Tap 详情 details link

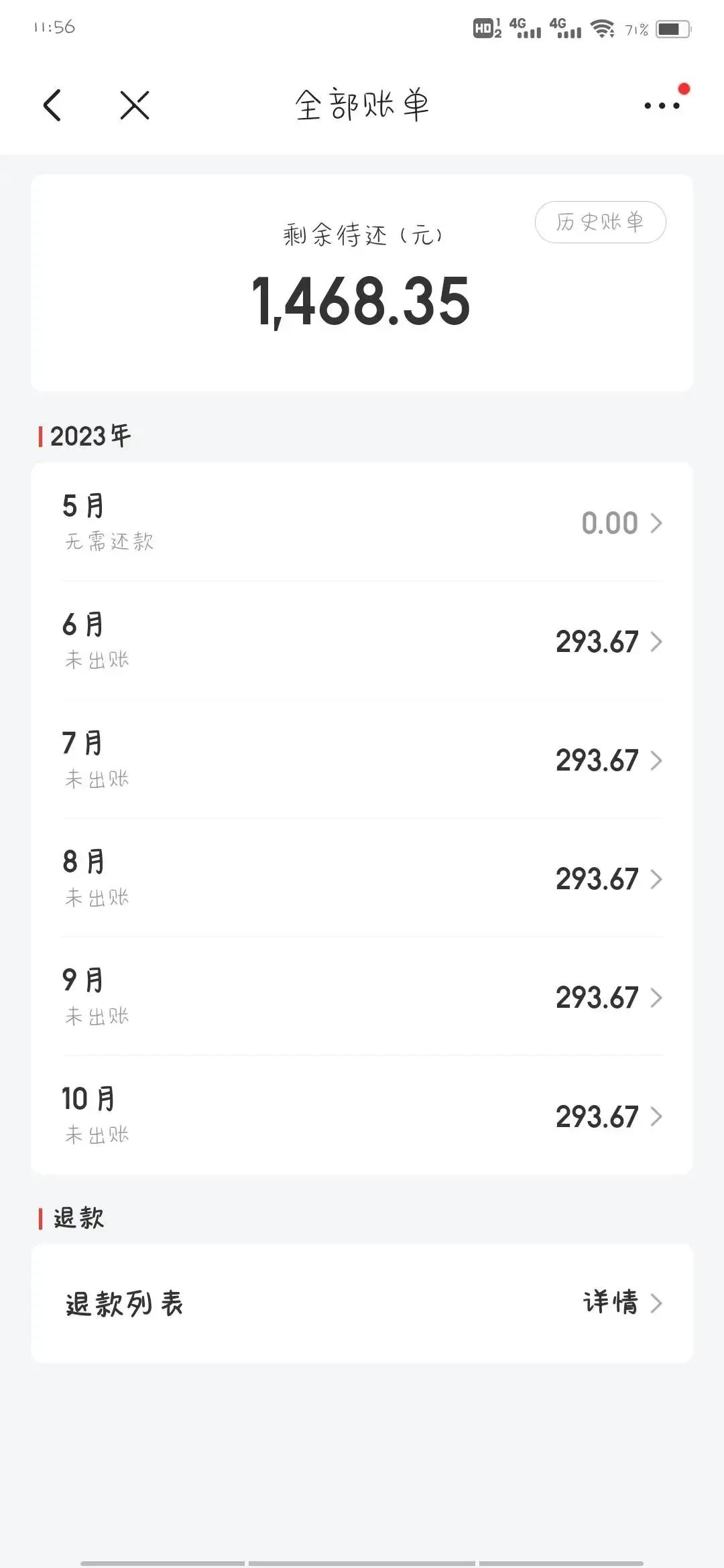click(x=610, y=1303)
